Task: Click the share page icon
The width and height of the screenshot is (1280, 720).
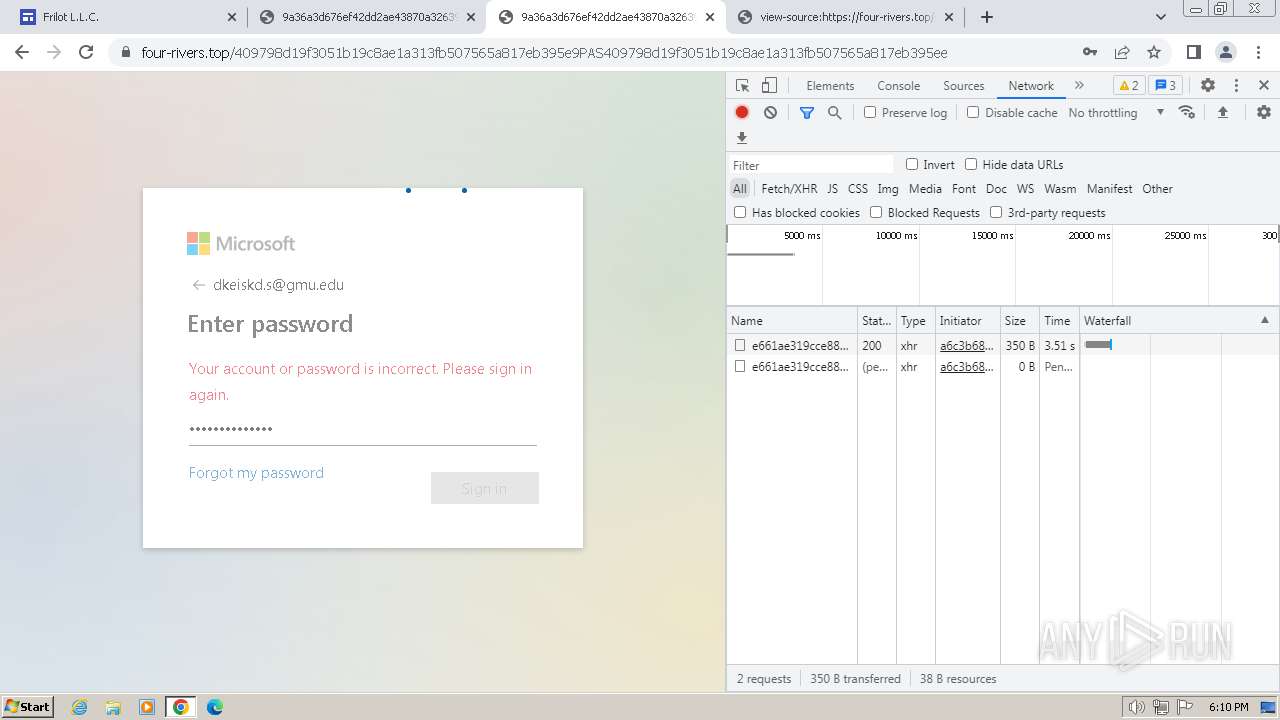Action: click(x=1122, y=52)
